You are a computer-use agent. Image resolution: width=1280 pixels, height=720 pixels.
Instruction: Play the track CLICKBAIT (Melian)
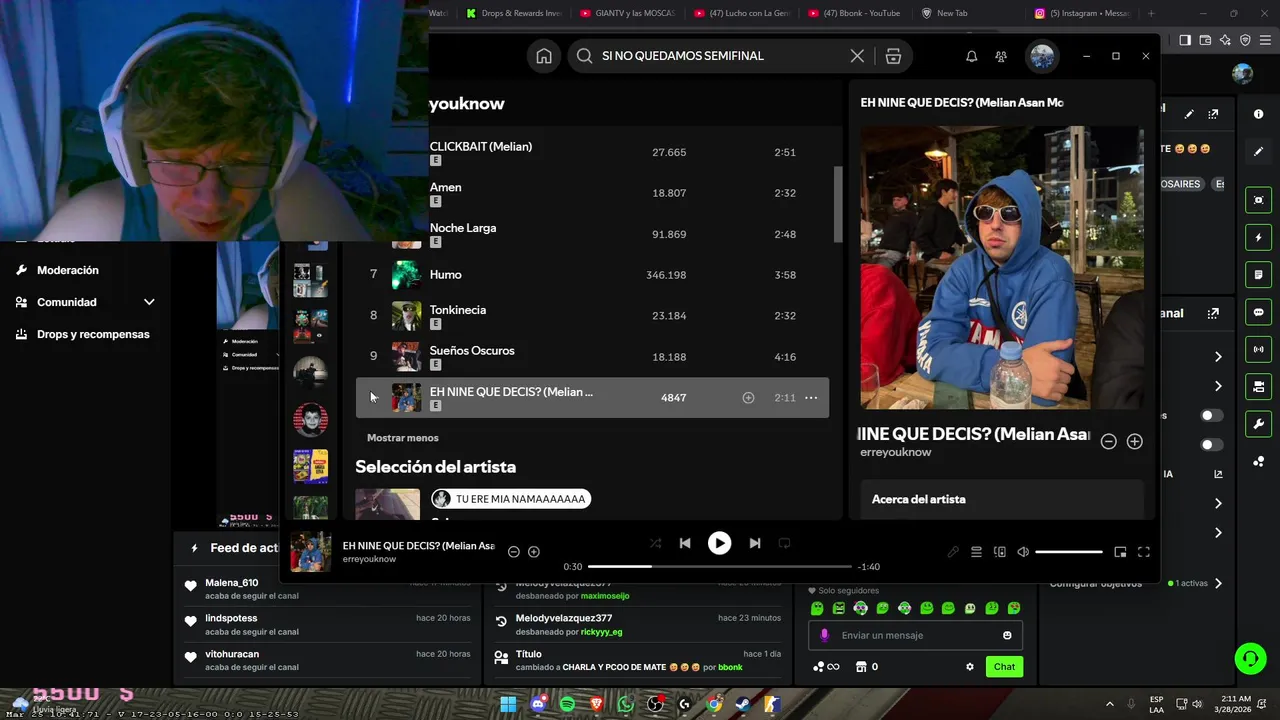click(480, 147)
